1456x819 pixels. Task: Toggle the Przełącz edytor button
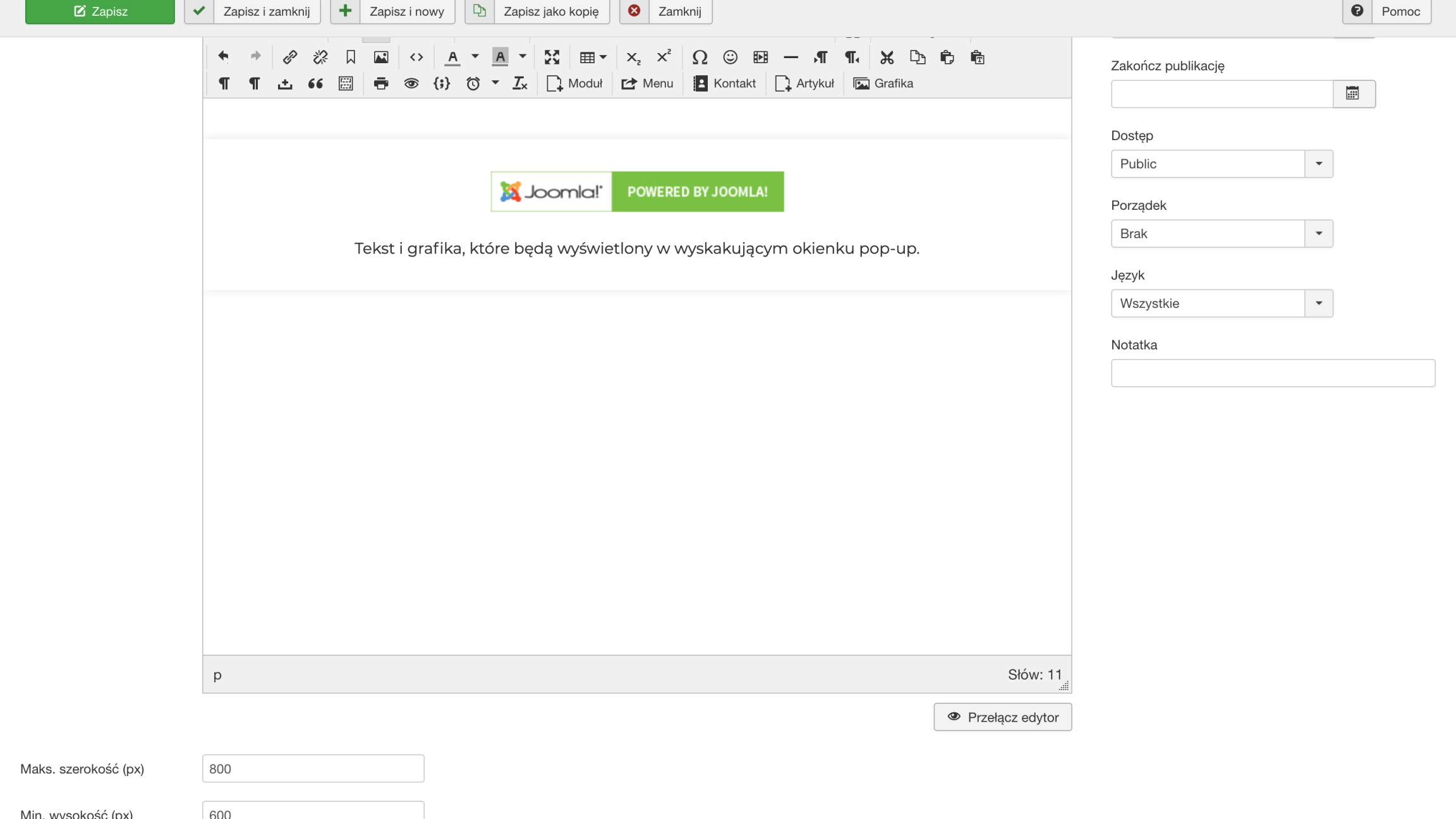pos(1002,717)
